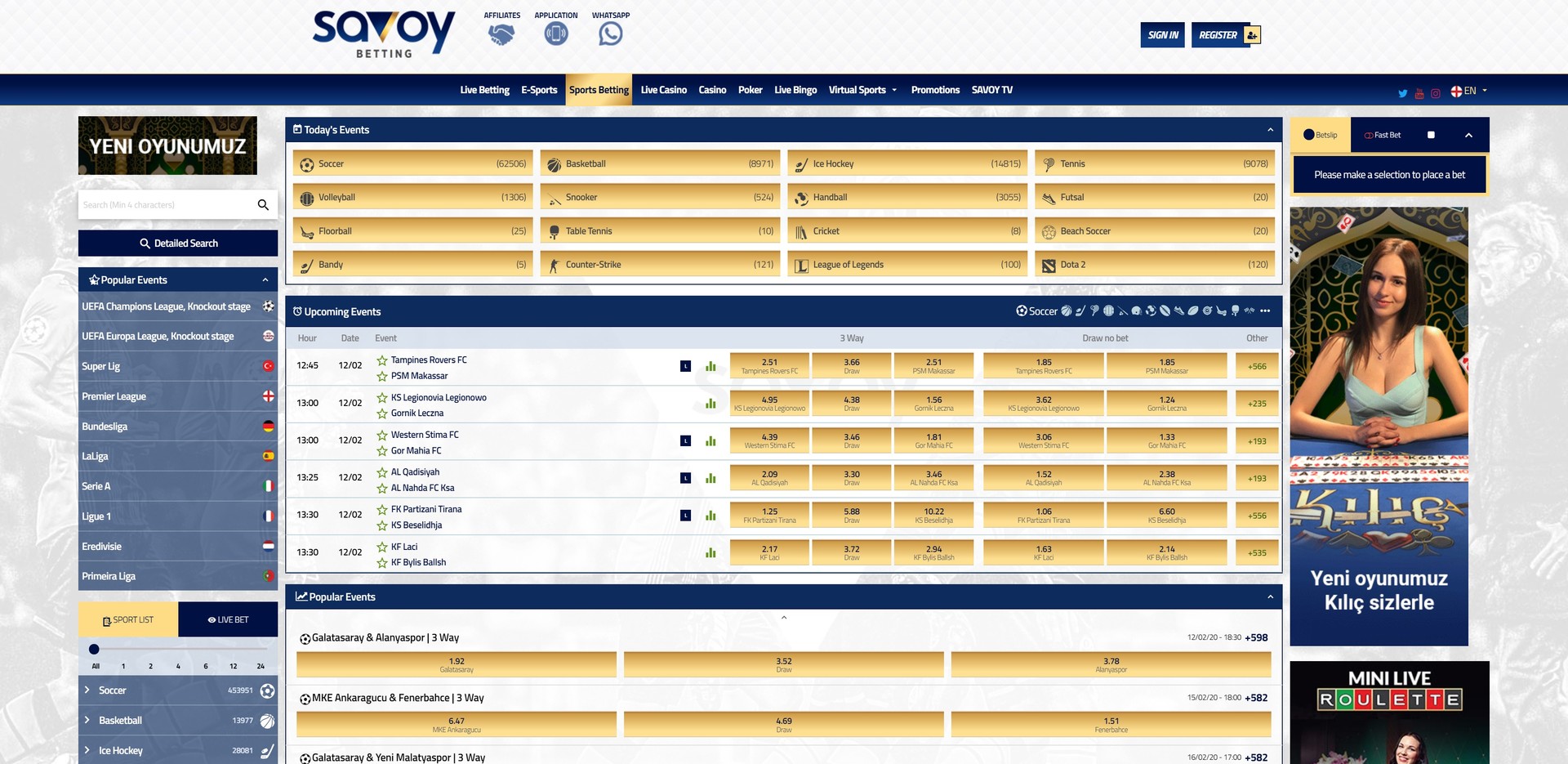1568x764 pixels.
Task: Open statistics chart for KF Laci match
Action: 710,552
